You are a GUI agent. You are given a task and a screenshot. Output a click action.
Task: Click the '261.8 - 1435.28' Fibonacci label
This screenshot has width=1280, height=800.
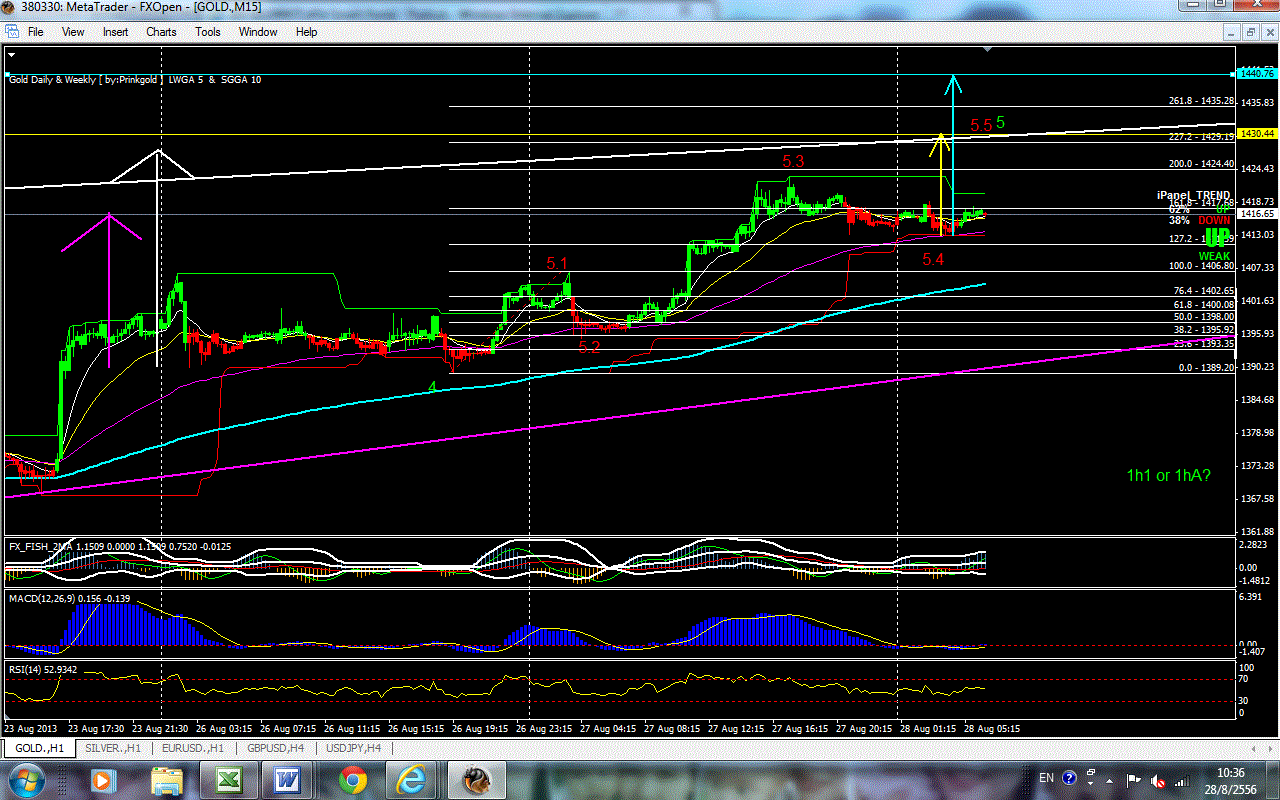1200,101
